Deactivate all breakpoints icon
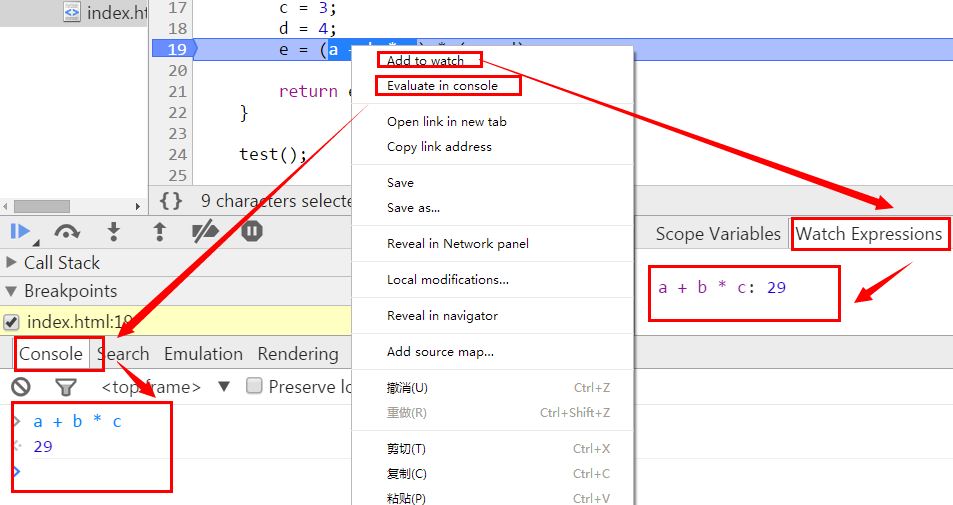 point(205,232)
